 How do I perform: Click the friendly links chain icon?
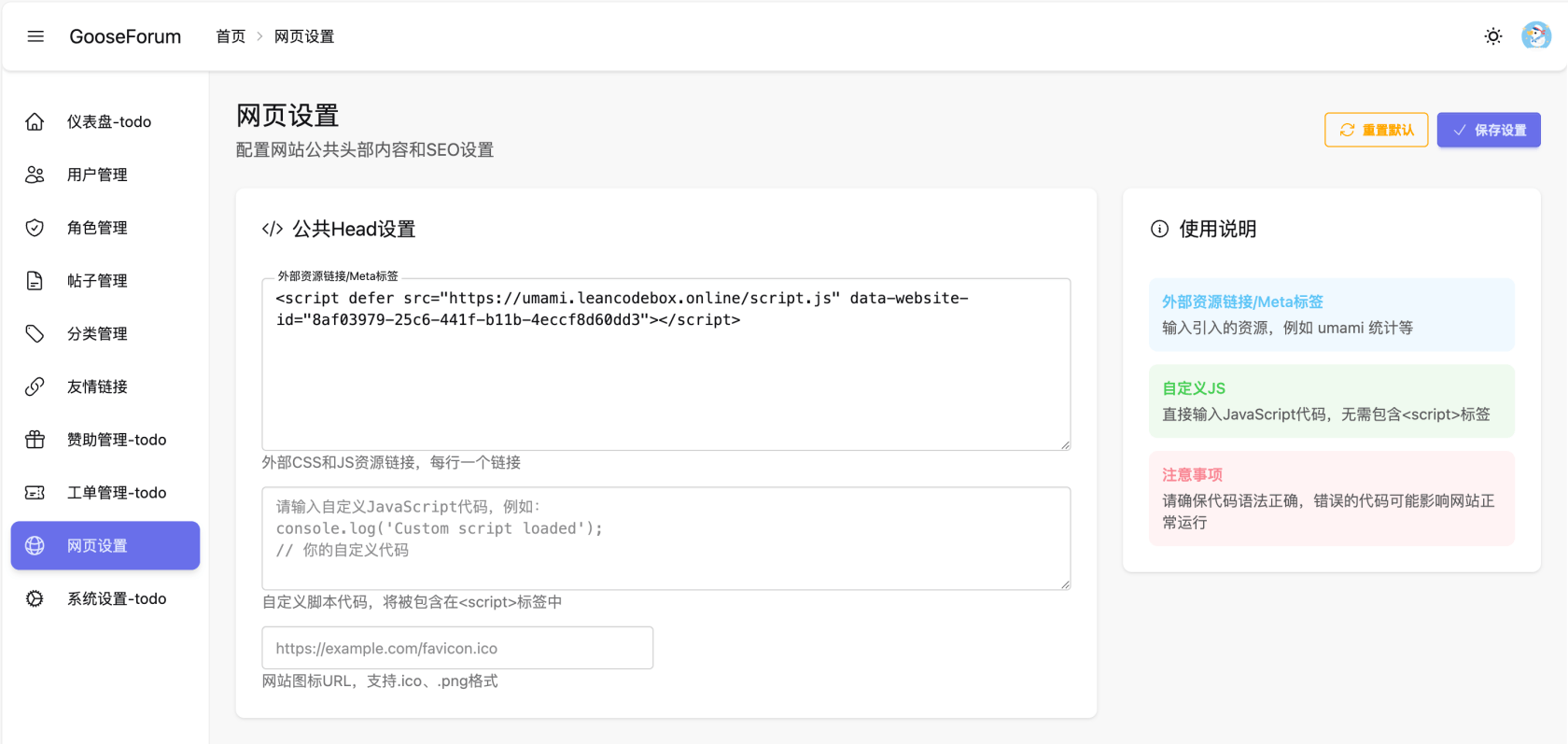coord(35,386)
